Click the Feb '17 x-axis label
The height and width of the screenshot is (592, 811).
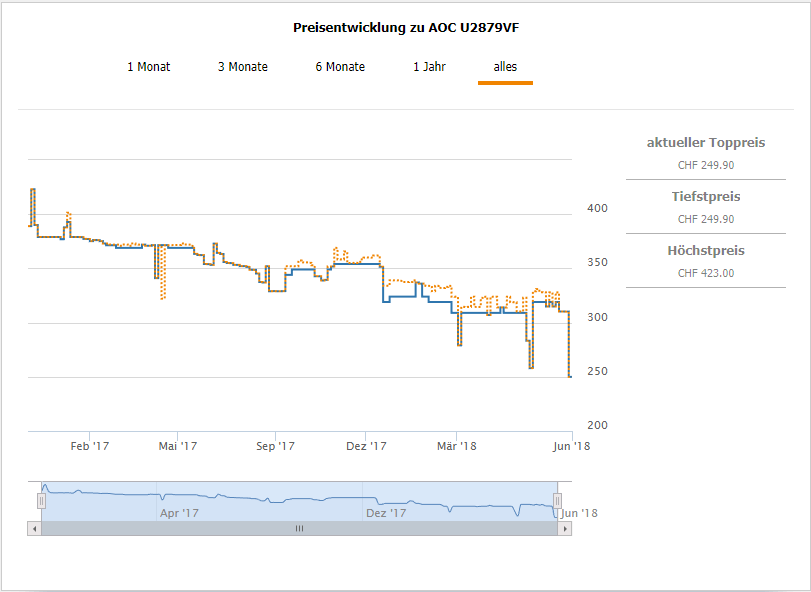tap(89, 446)
